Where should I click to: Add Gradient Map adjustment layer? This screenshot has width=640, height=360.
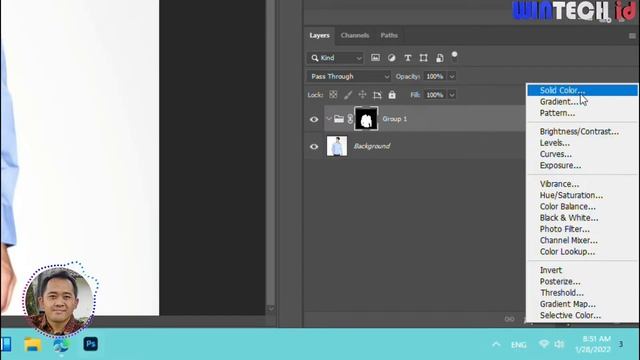(x=582, y=304)
